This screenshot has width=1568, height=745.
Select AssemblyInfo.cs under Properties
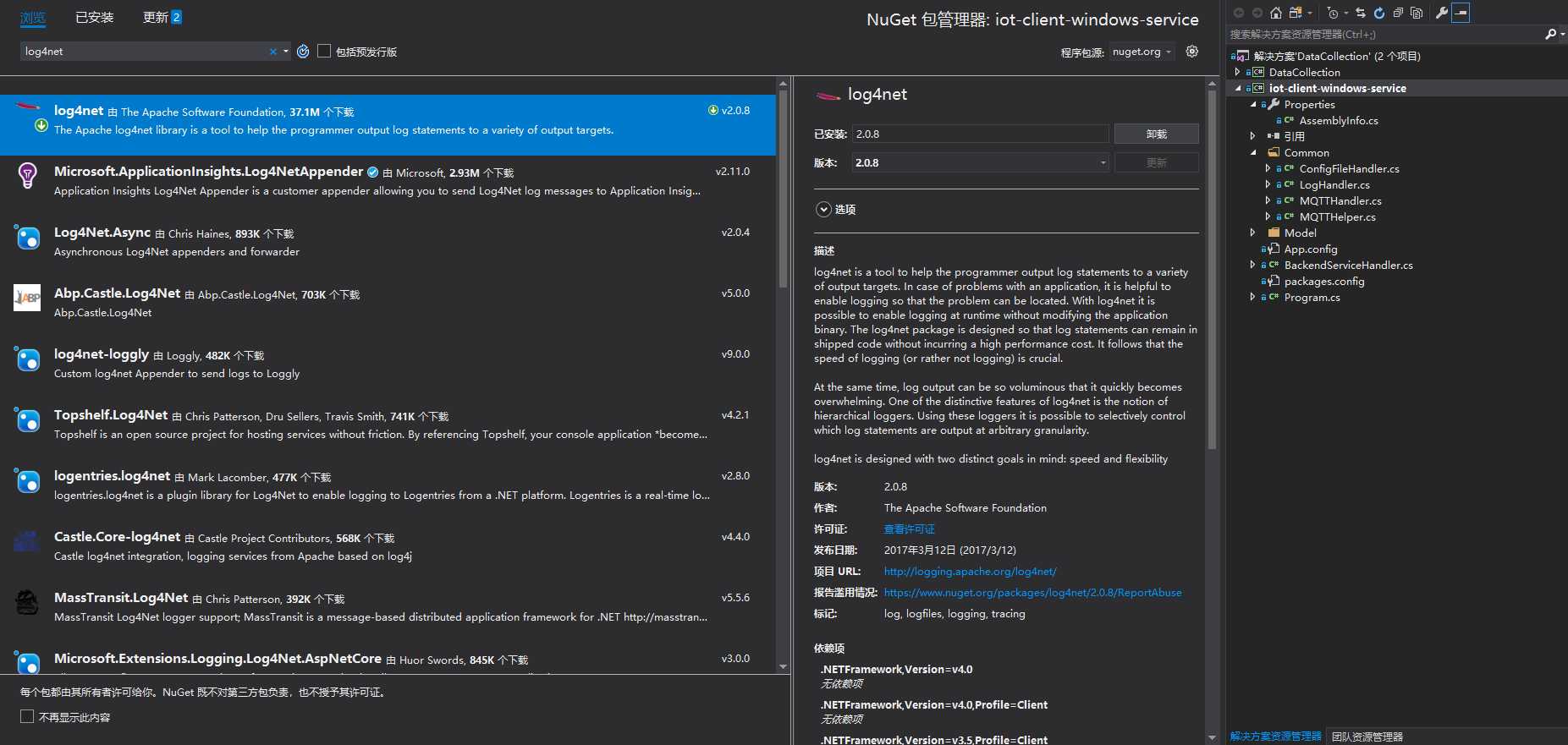pyautogui.click(x=1339, y=120)
